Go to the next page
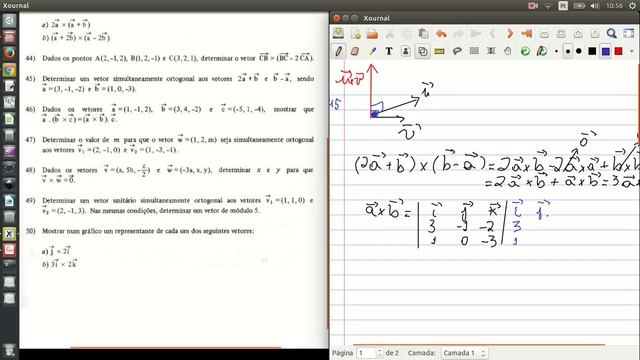 tap(509, 33)
